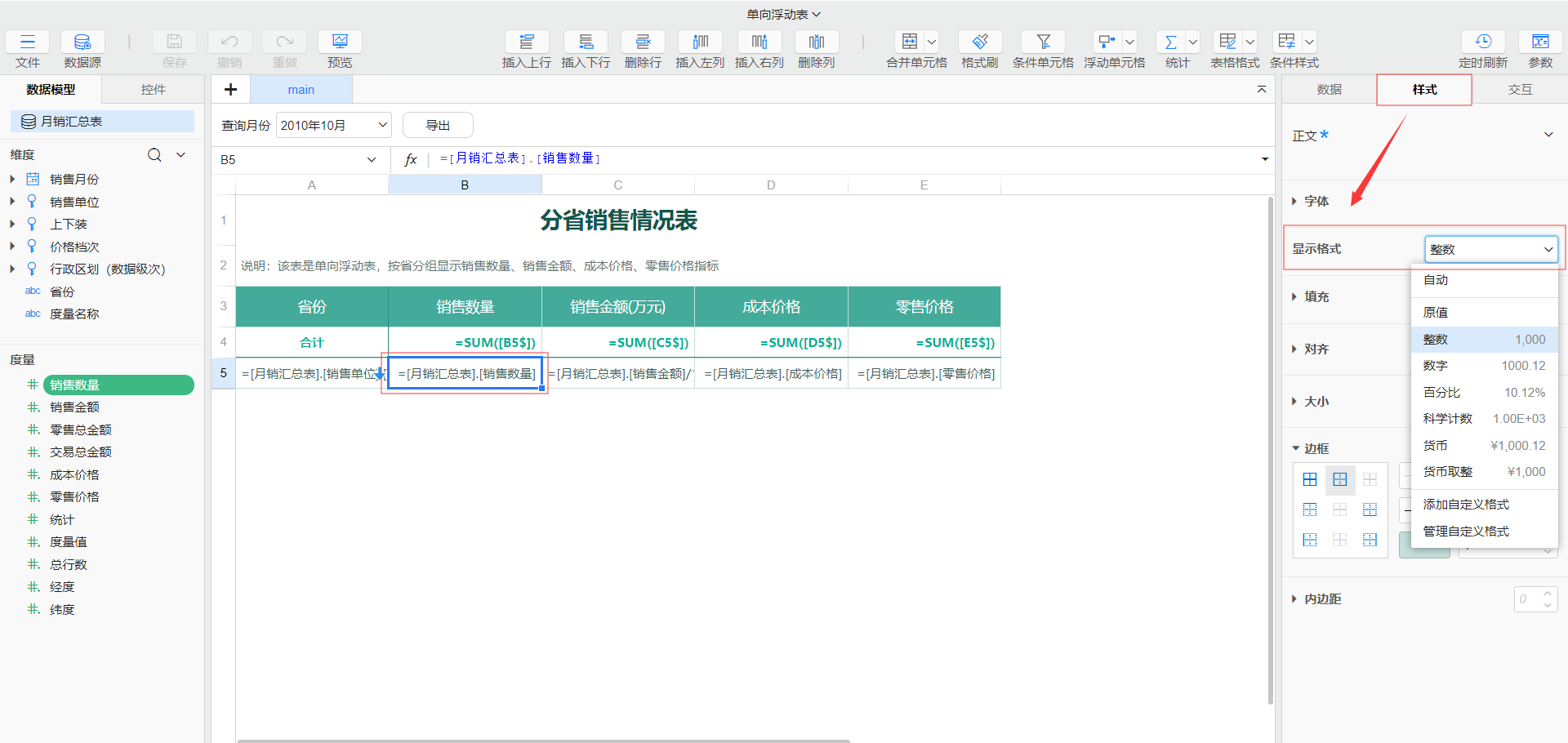Image resolution: width=1568 pixels, height=743 pixels.
Task: Open the 查询月份 month dropdown
Action: click(x=333, y=125)
